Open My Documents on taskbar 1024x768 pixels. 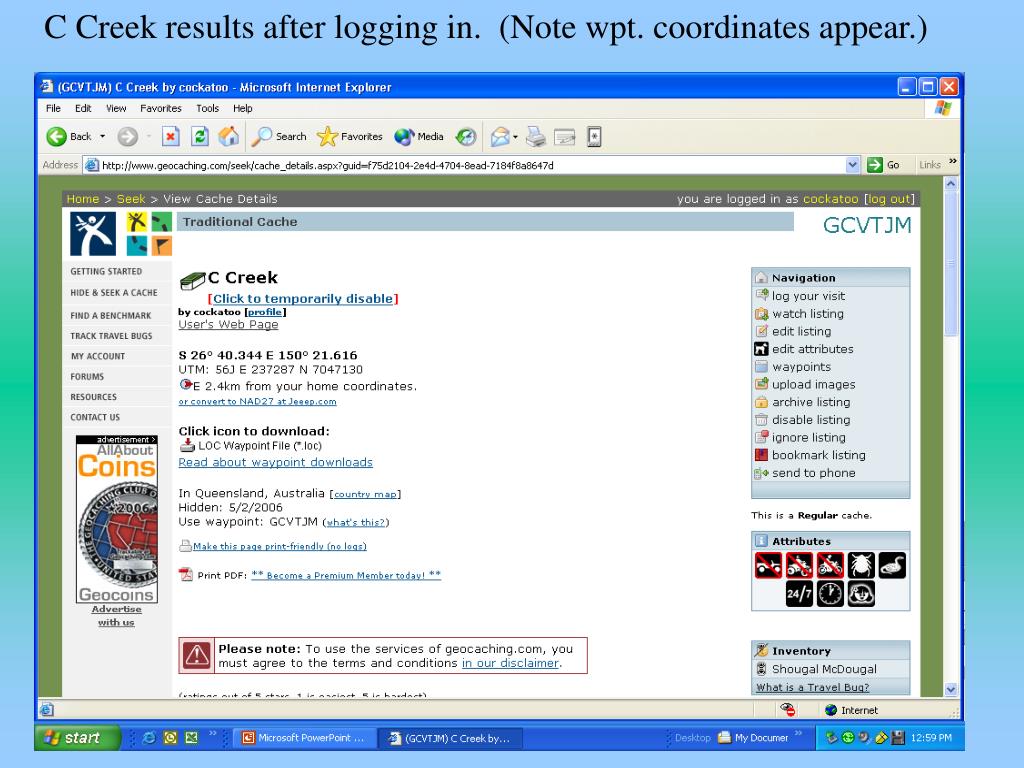[x=754, y=738]
